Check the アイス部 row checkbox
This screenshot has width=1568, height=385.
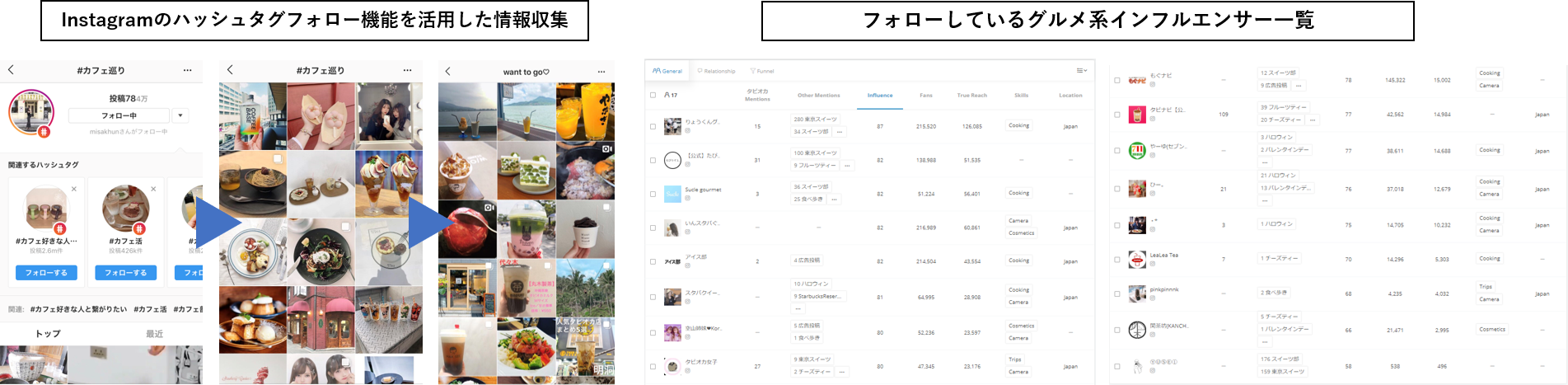coord(653,261)
